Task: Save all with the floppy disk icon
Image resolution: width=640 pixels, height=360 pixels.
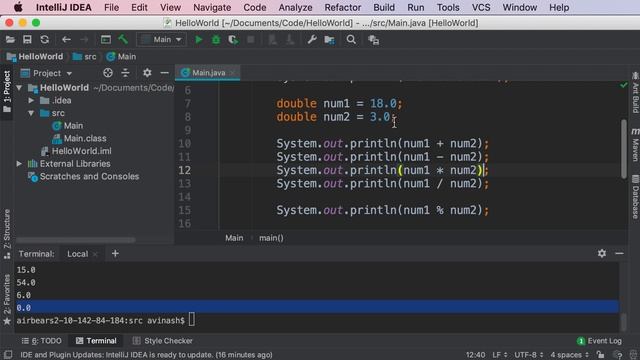Action: (x=27, y=40)
